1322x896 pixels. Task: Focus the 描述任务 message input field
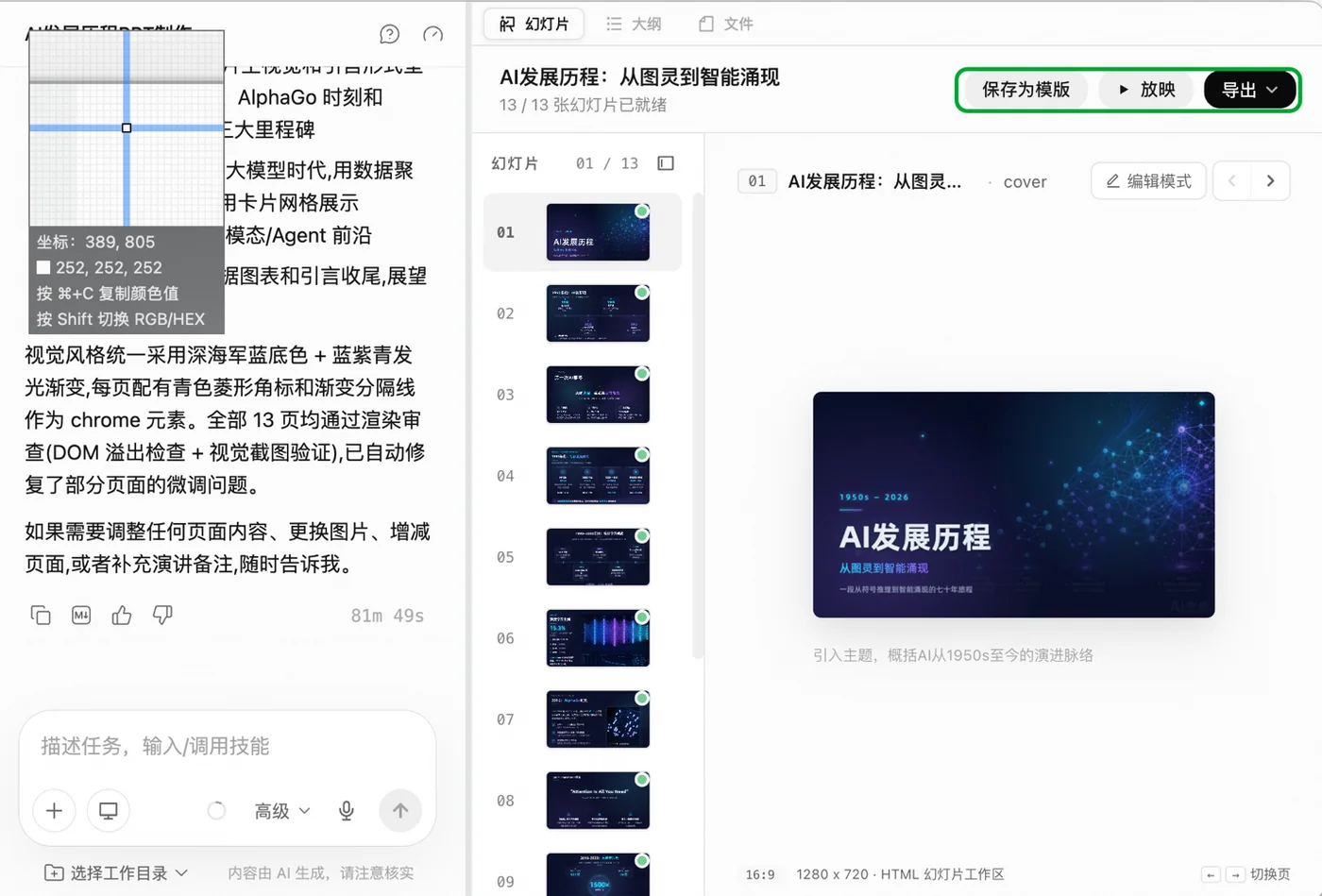[227, 746]
